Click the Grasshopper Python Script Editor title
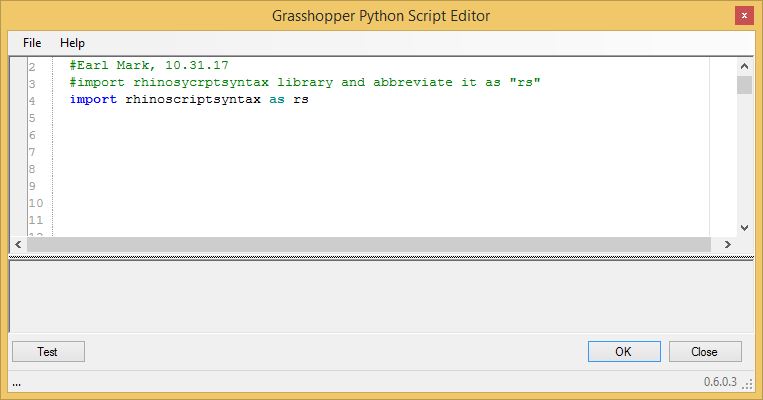The height and width of the screenshot is (400, 763). (381, 16)
